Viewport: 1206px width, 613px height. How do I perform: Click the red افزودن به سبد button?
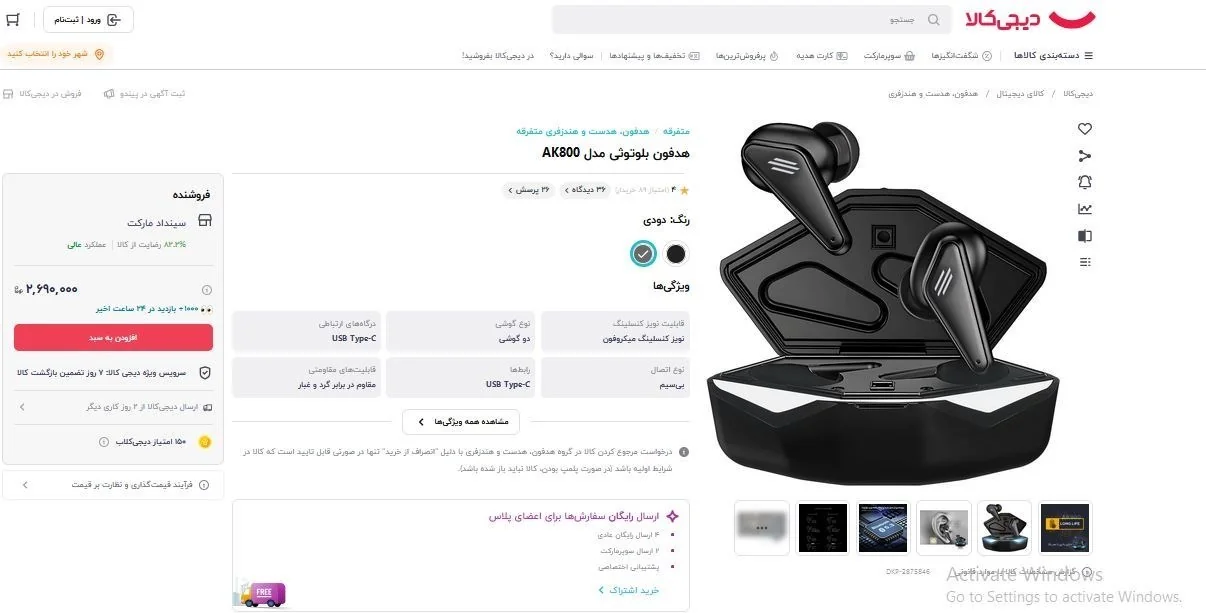[112, 337]
